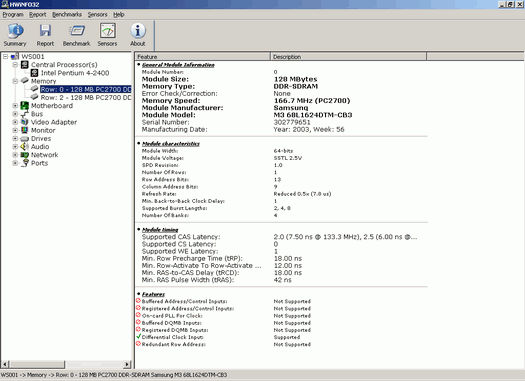
Task: Select Row: 2 - 128 MB memory module
Action: [86, 97]
